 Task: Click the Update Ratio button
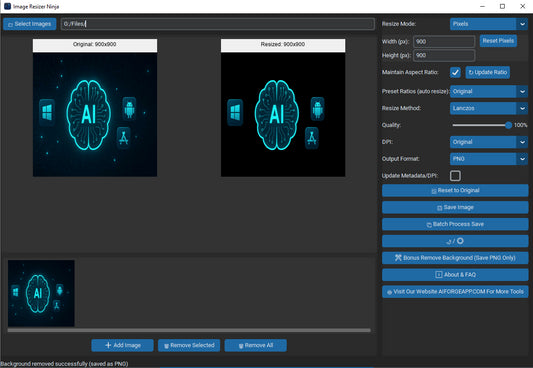pyautogui.click(x=487, y=72)
